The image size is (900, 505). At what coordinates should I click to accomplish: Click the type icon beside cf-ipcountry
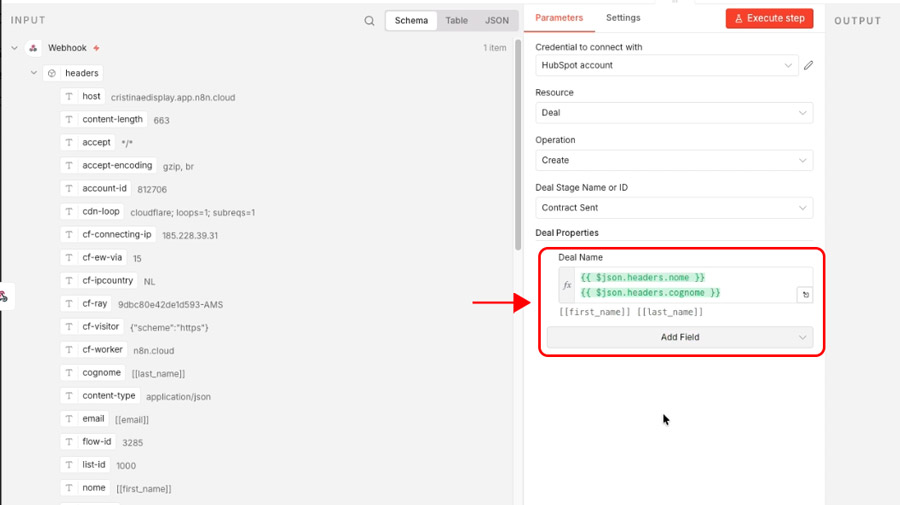(69, 281)
